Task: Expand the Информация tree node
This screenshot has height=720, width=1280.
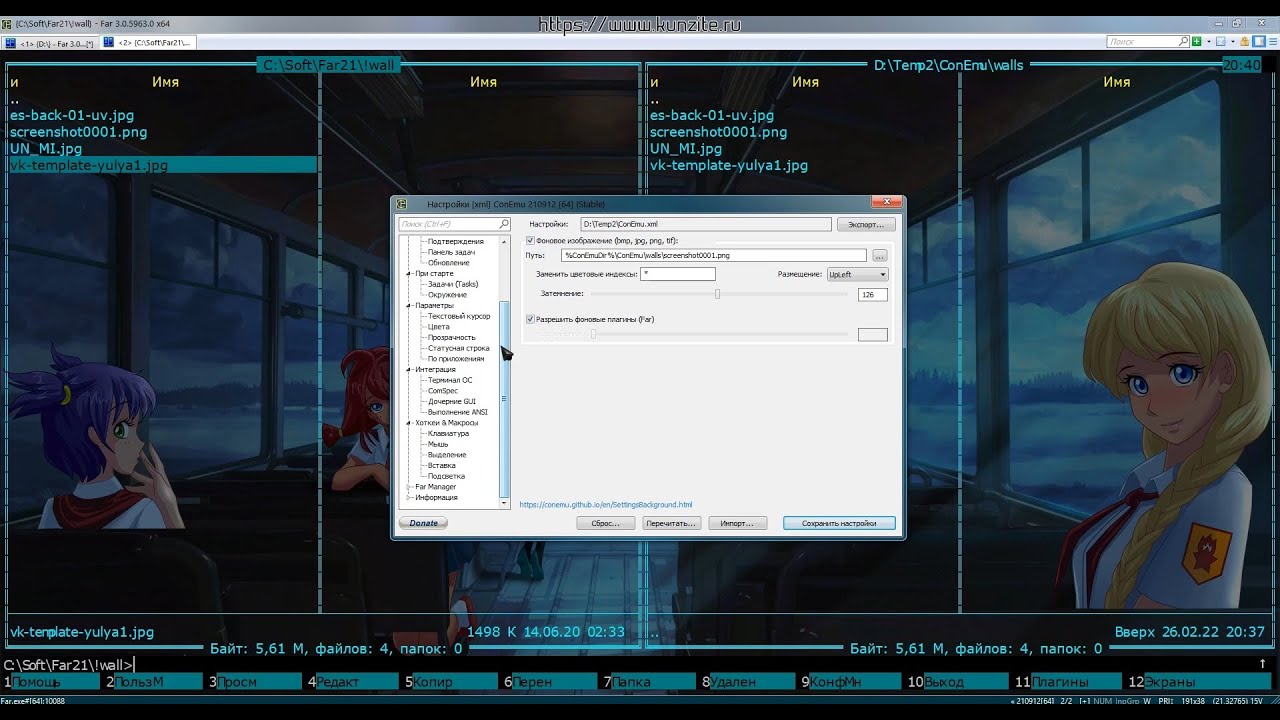Action: 409,497
